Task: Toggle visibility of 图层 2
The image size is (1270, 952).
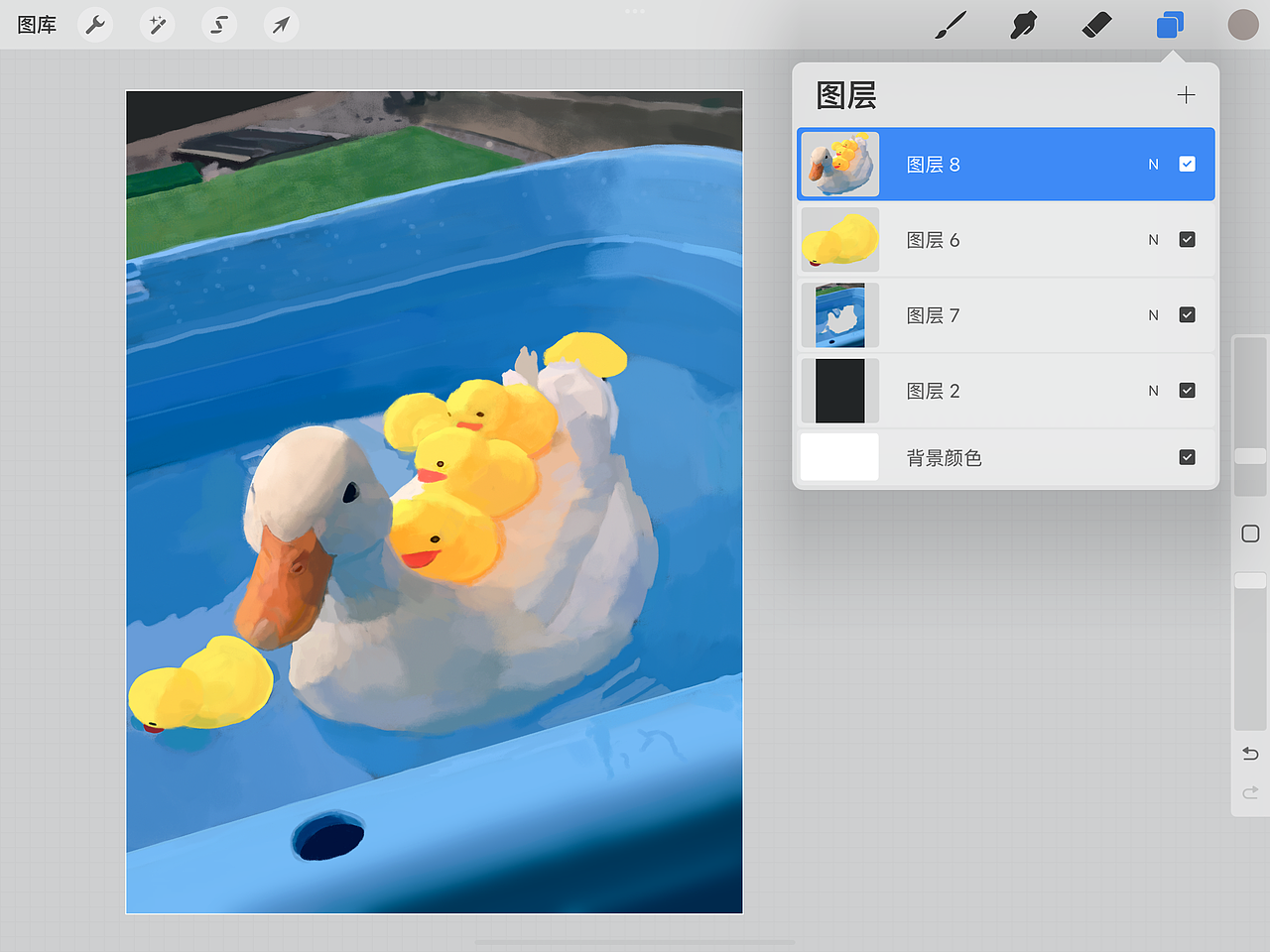Action: tap(1187, 391)
